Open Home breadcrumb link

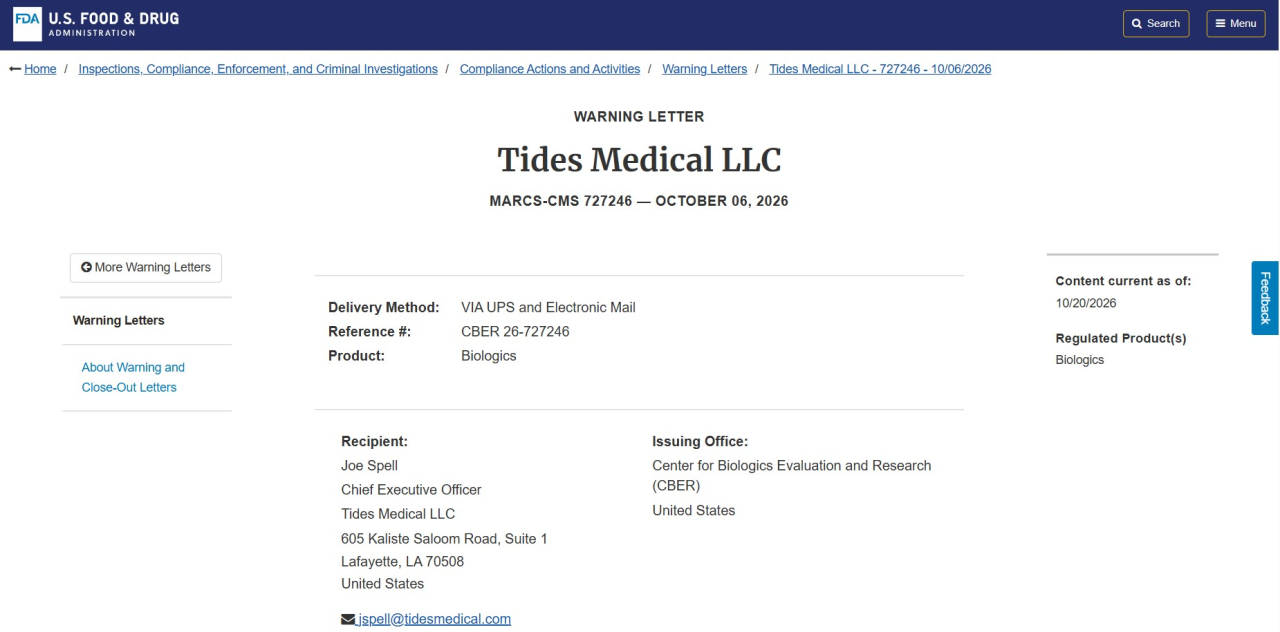coord(40,69)
